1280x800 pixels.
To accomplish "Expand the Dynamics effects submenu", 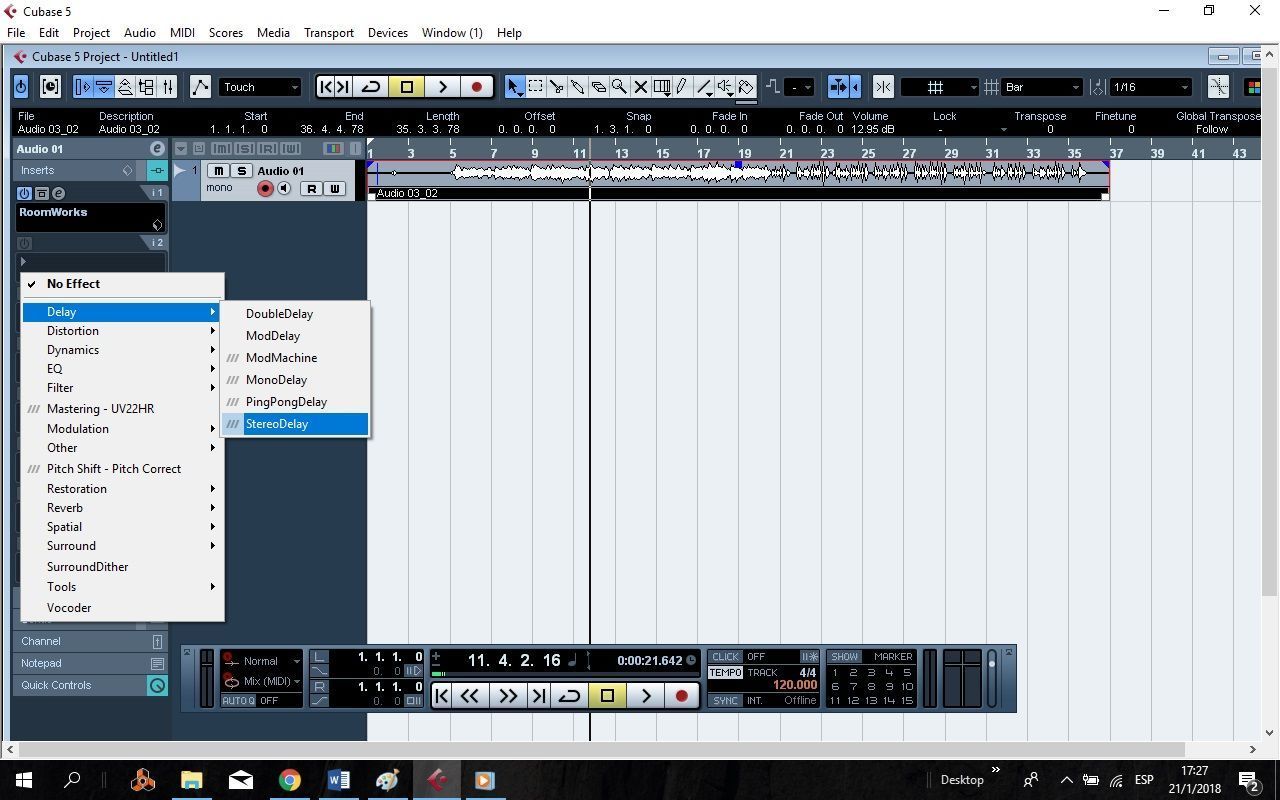I will click(121, 350).
